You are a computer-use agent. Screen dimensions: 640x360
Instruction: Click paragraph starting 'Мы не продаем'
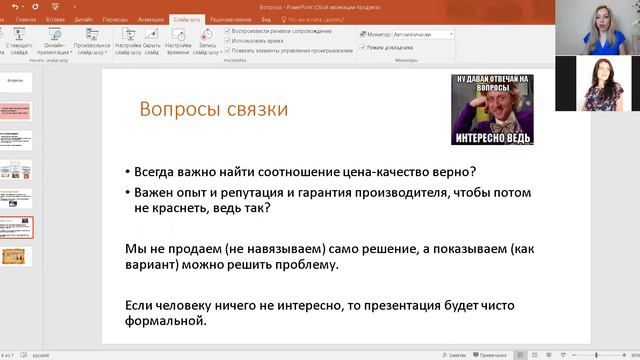329,257
